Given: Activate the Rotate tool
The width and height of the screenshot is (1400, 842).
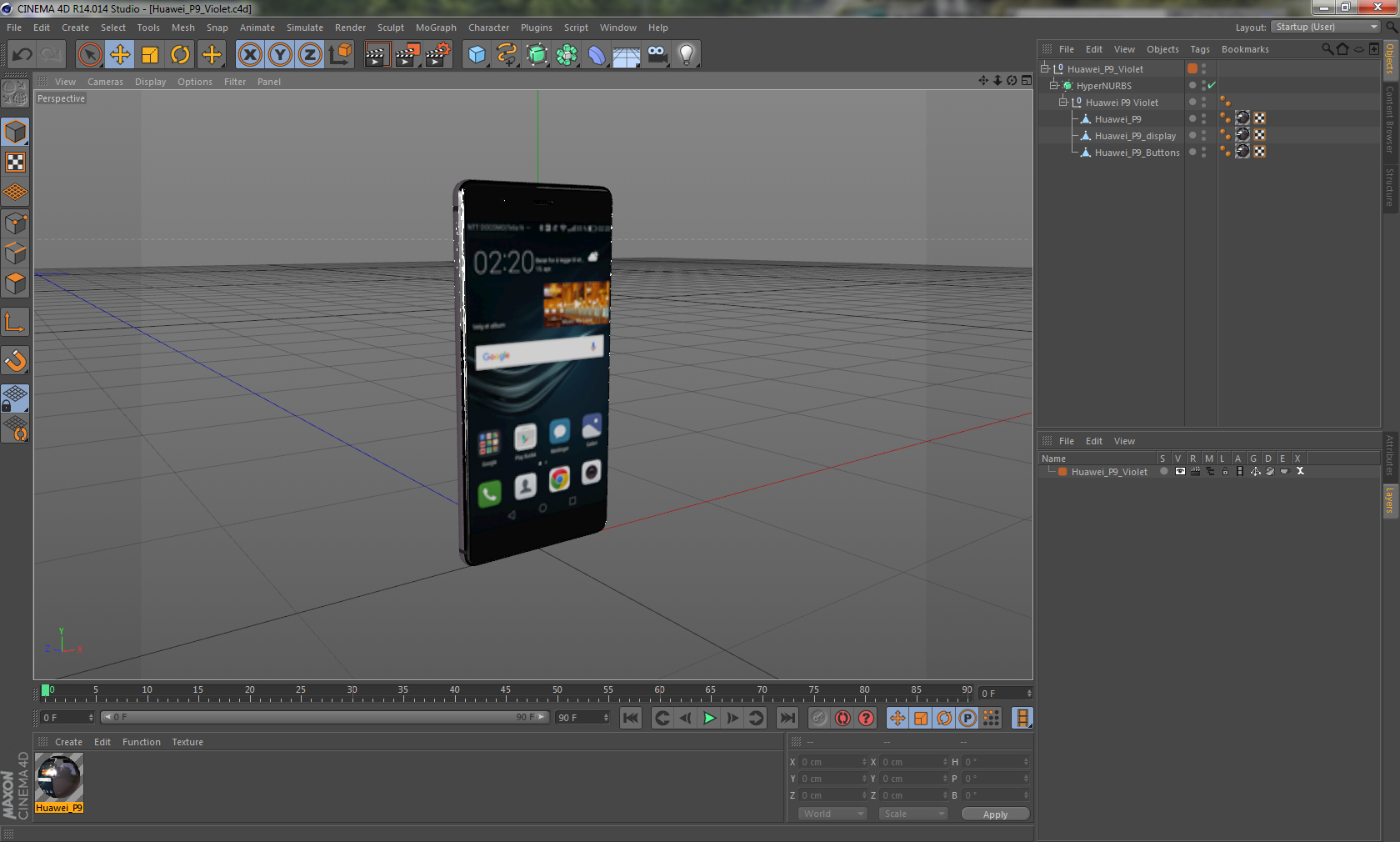Looking at the screenshot, I should pos(180,55).
